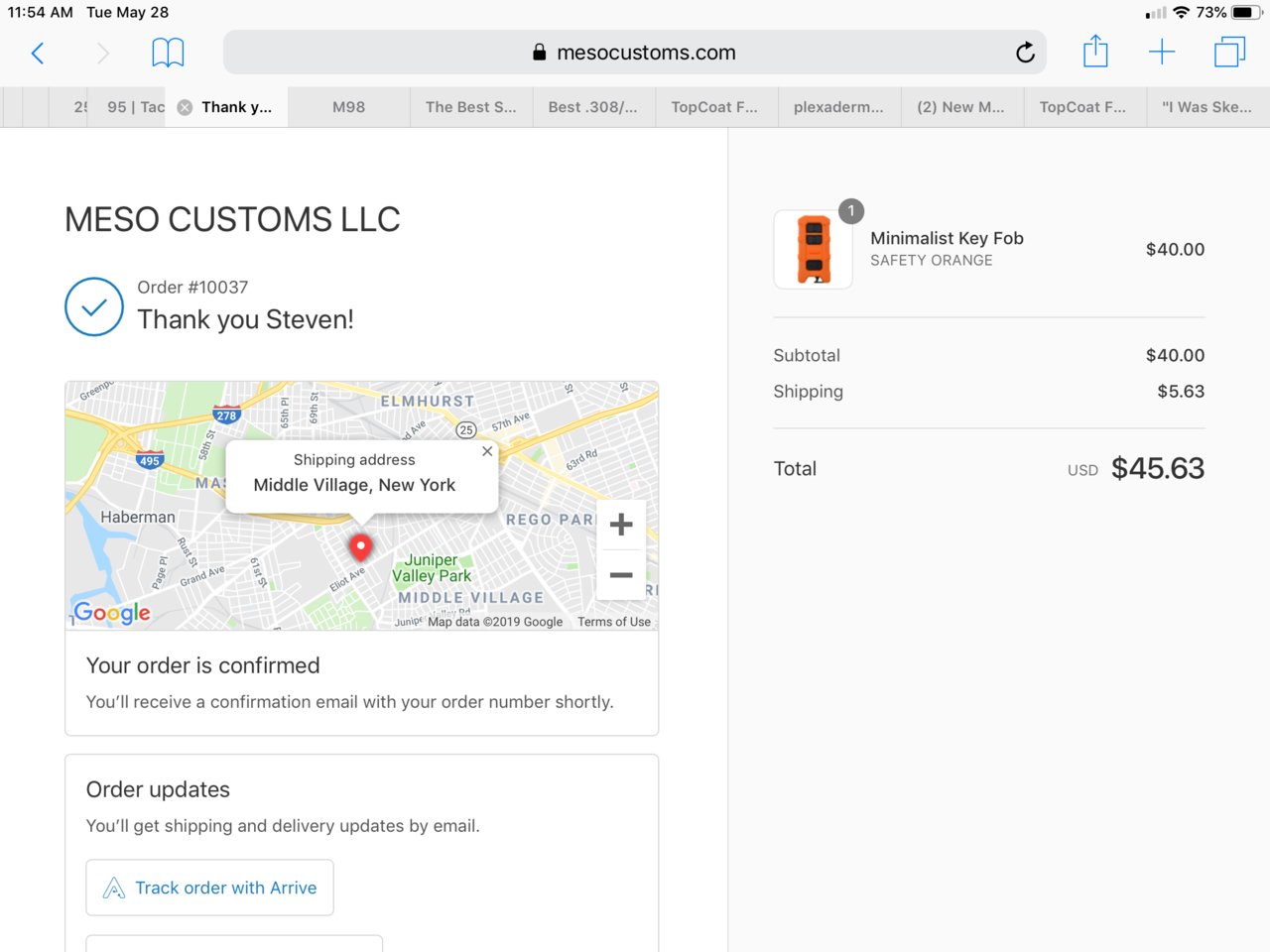Image resolution: width=1270 pixels, height=952 pixels.
Task: Show all tabs overview icon
Action: pos(1229,53)
